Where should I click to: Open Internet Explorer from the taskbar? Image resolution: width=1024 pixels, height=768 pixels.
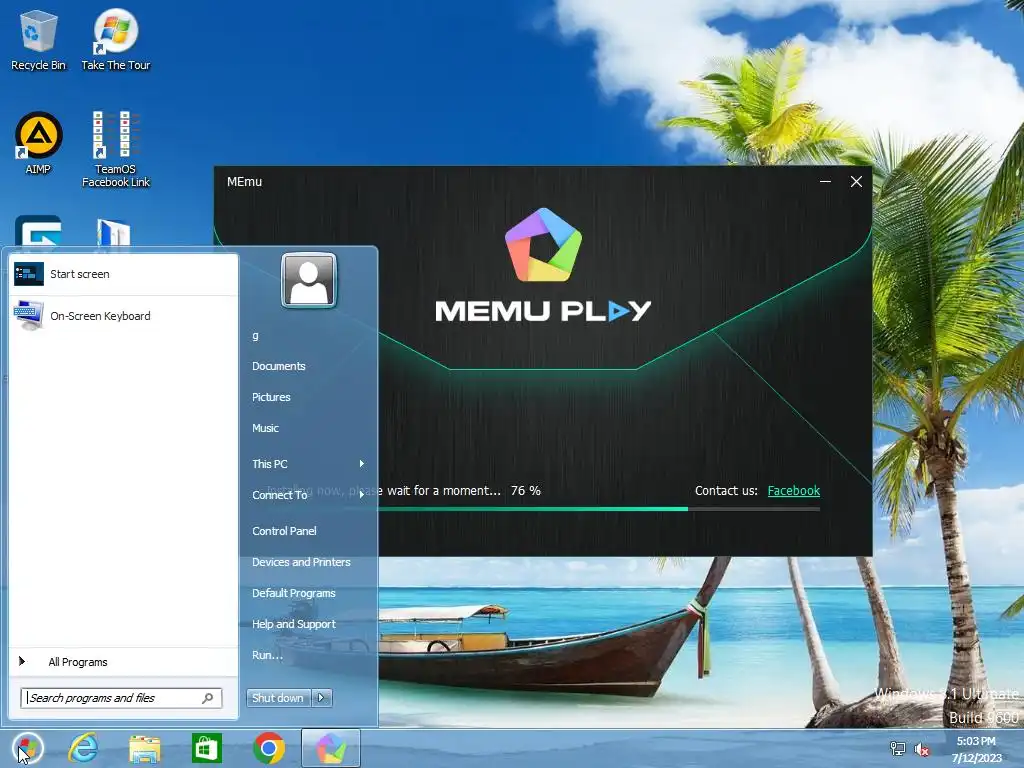(84, 748)
